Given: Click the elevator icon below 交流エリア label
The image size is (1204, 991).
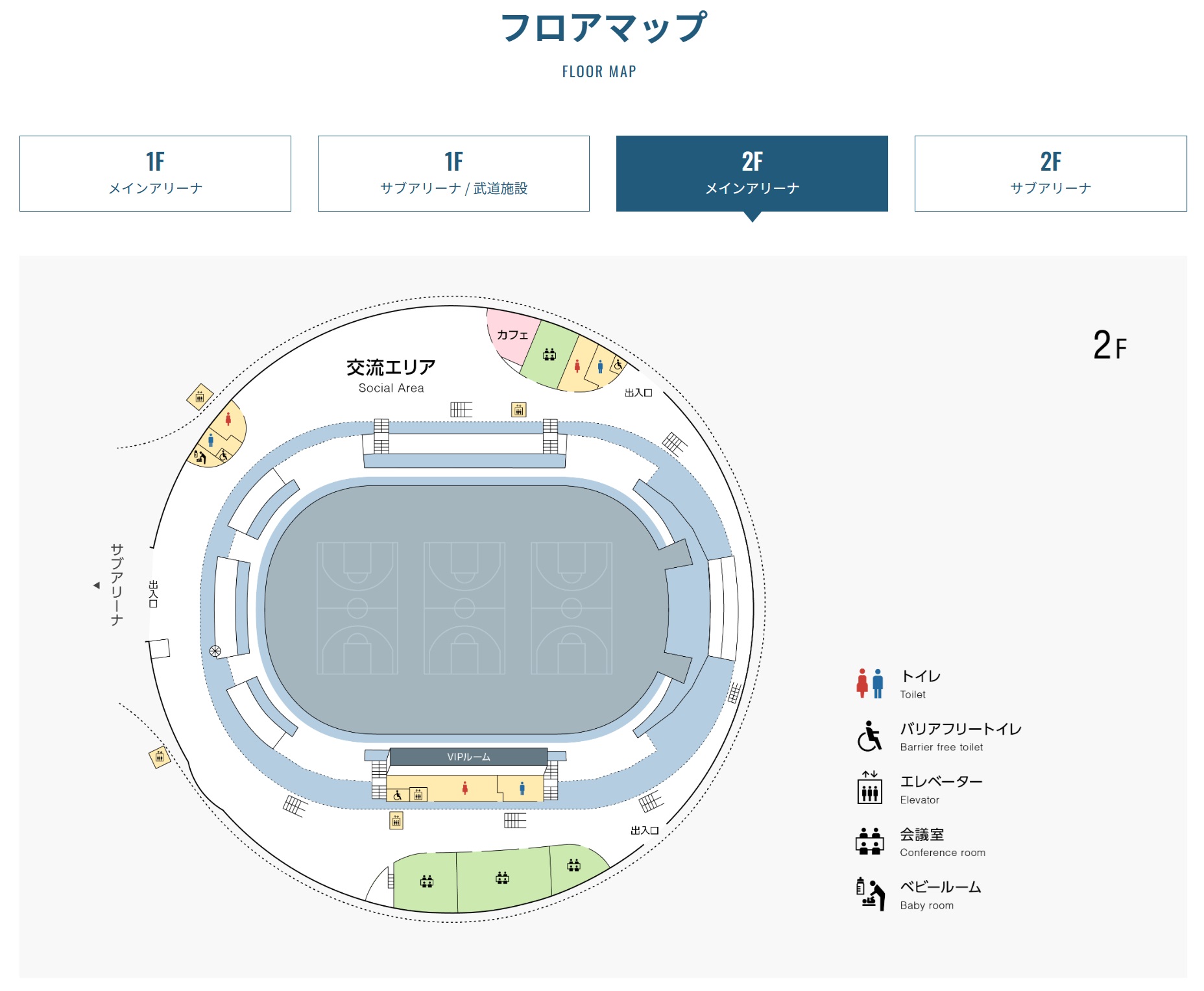Looking at the screenshot, I should pyautogui.click(x=518, y=410).
